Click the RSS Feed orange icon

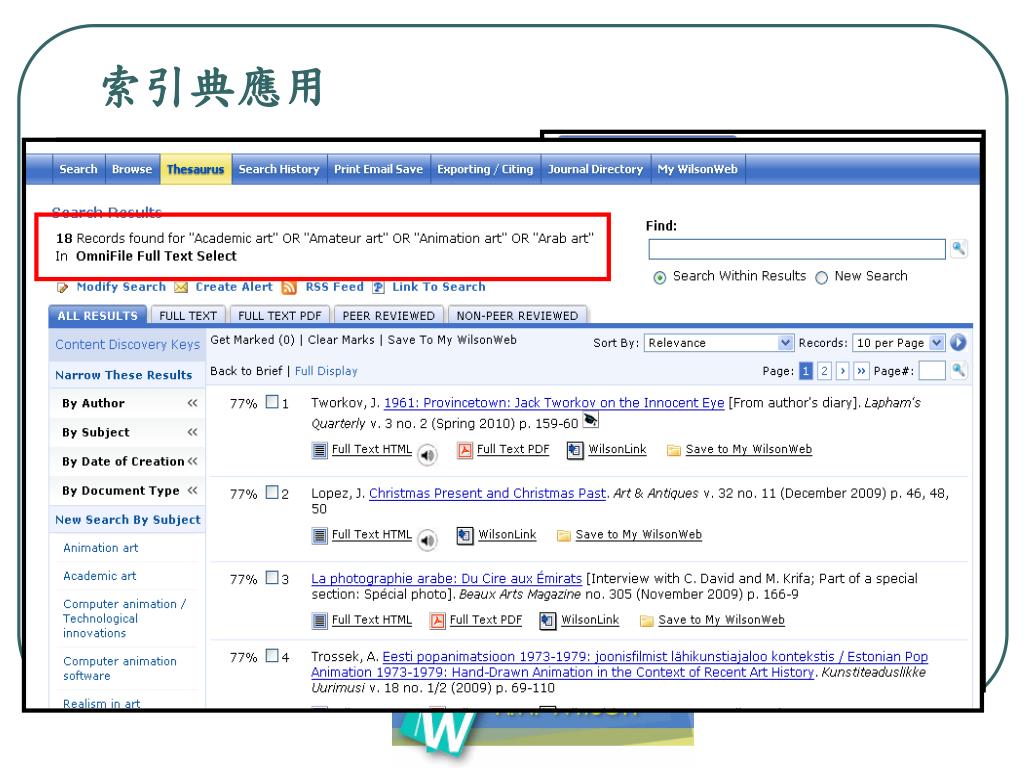tap(289, 287)
